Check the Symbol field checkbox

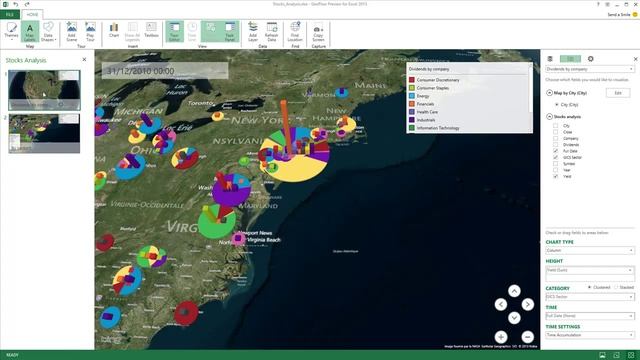pyautogui.click(x=556, y=164)
